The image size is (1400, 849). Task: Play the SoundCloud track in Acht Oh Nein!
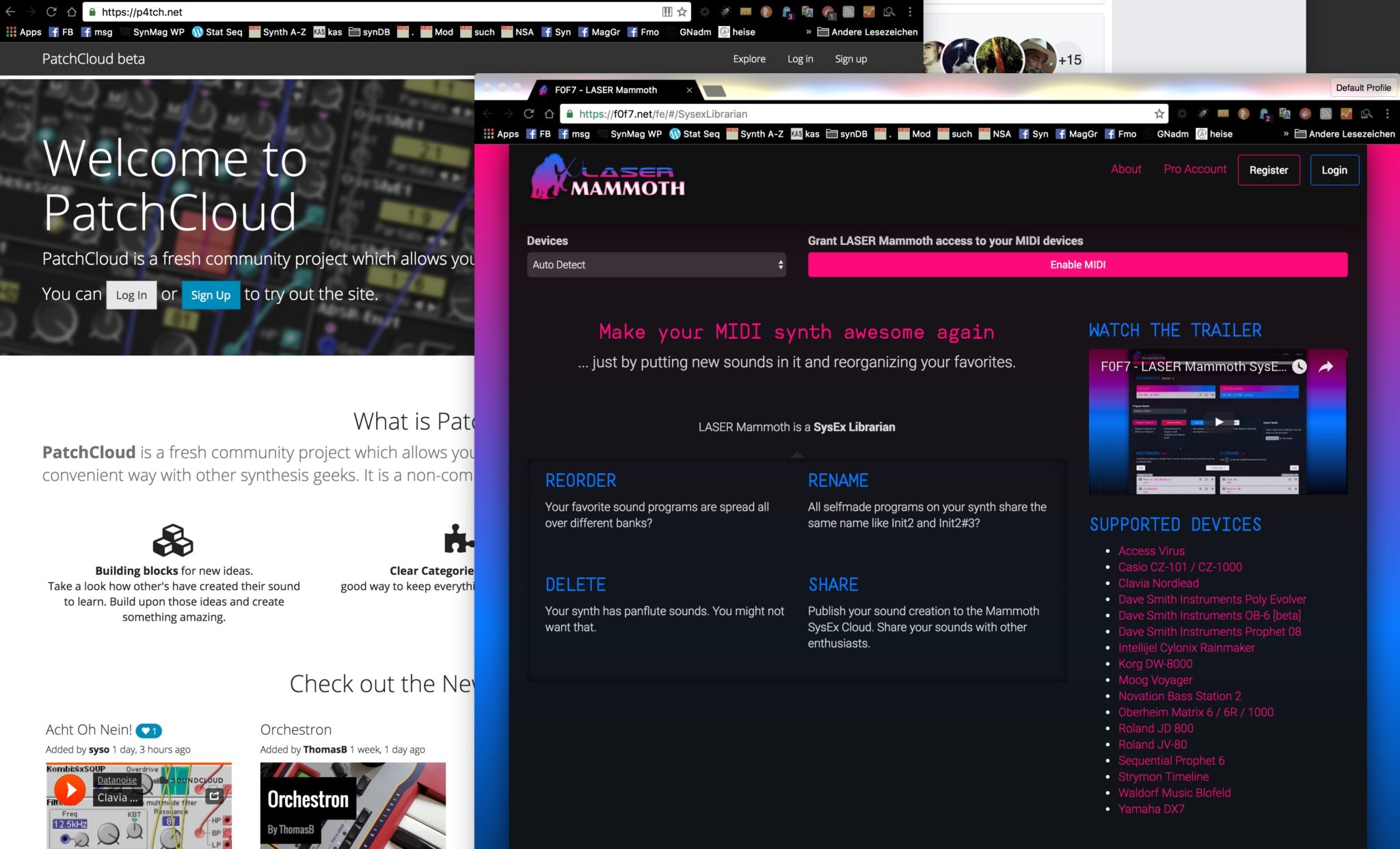click(x=70, y=790)
